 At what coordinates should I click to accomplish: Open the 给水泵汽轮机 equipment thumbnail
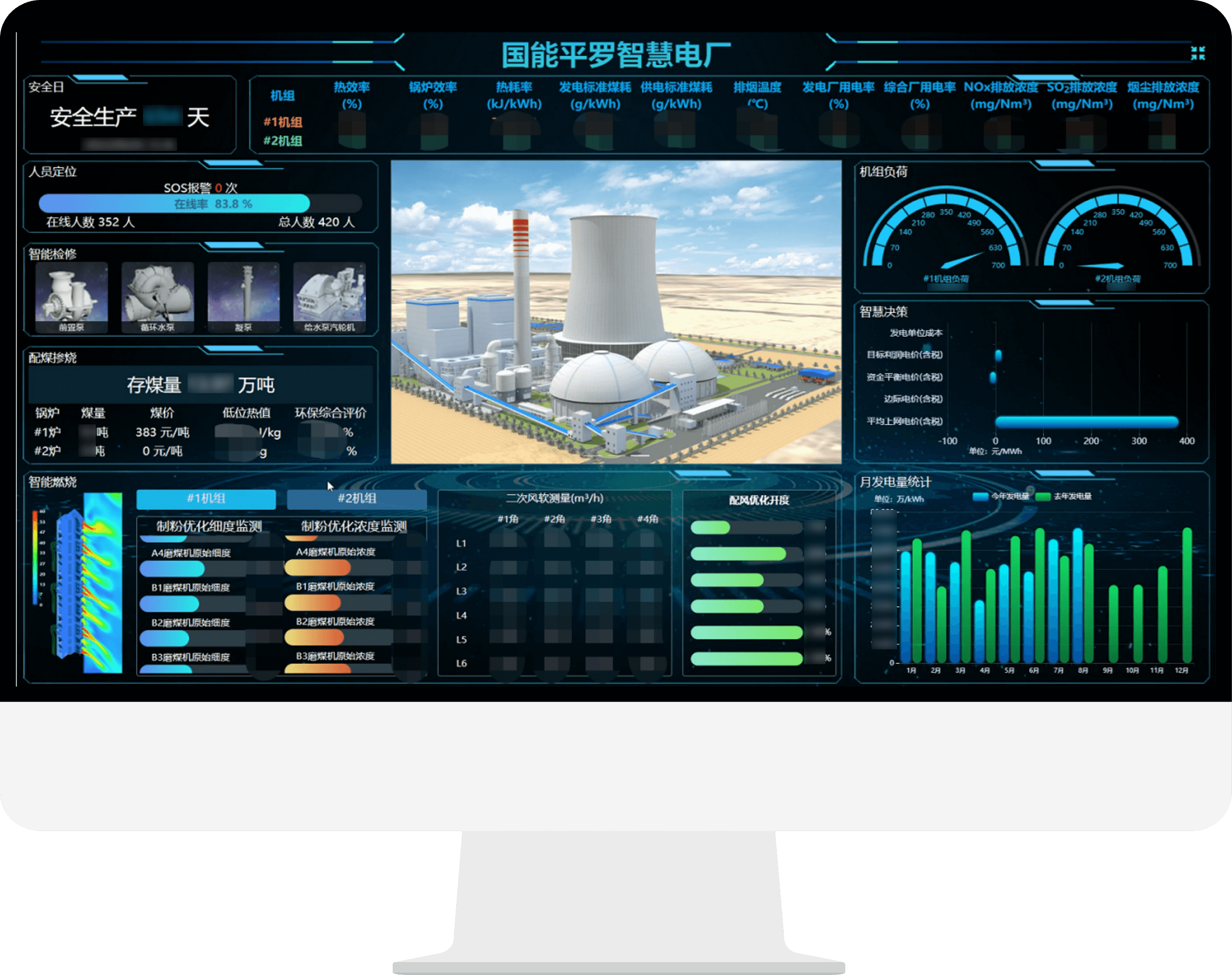[x=330, y=297]
